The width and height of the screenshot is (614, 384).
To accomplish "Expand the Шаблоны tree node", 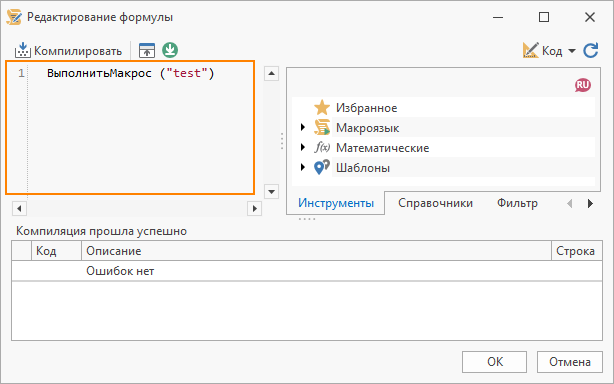I will tap(302, 167).
